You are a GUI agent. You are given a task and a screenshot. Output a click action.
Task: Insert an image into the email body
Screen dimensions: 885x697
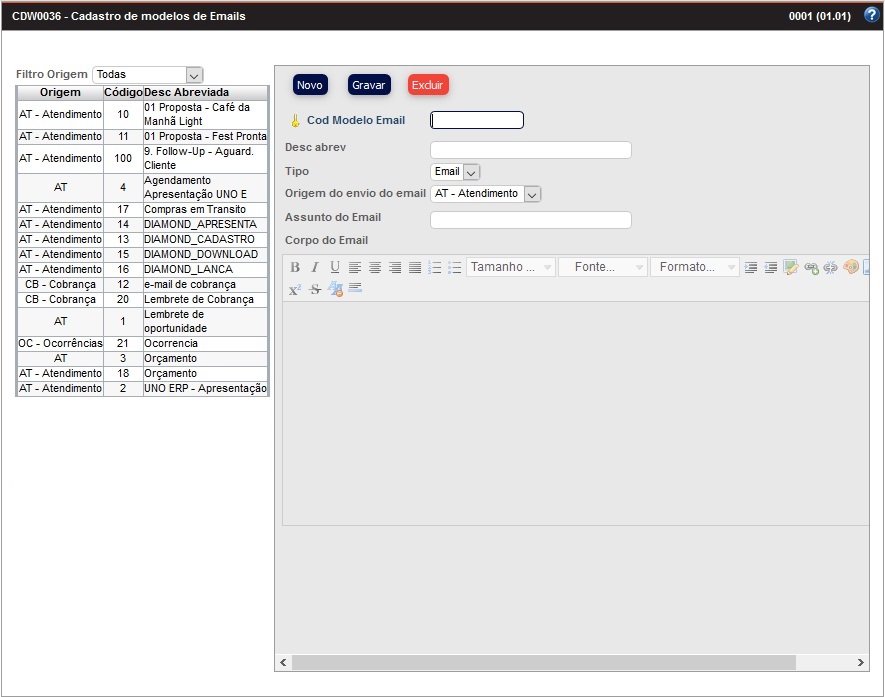[790, 267]
